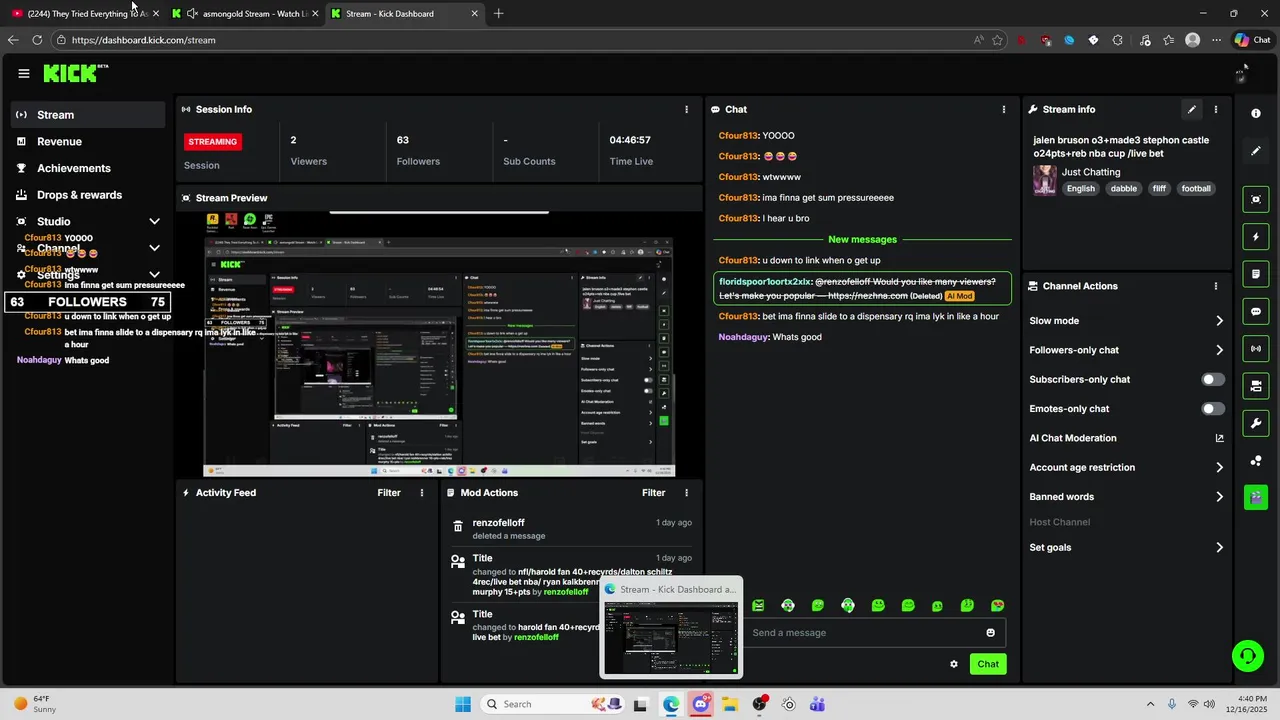Select Stream in left navigation
This screenshot has width=1280, height=720.
coord(88,115)
